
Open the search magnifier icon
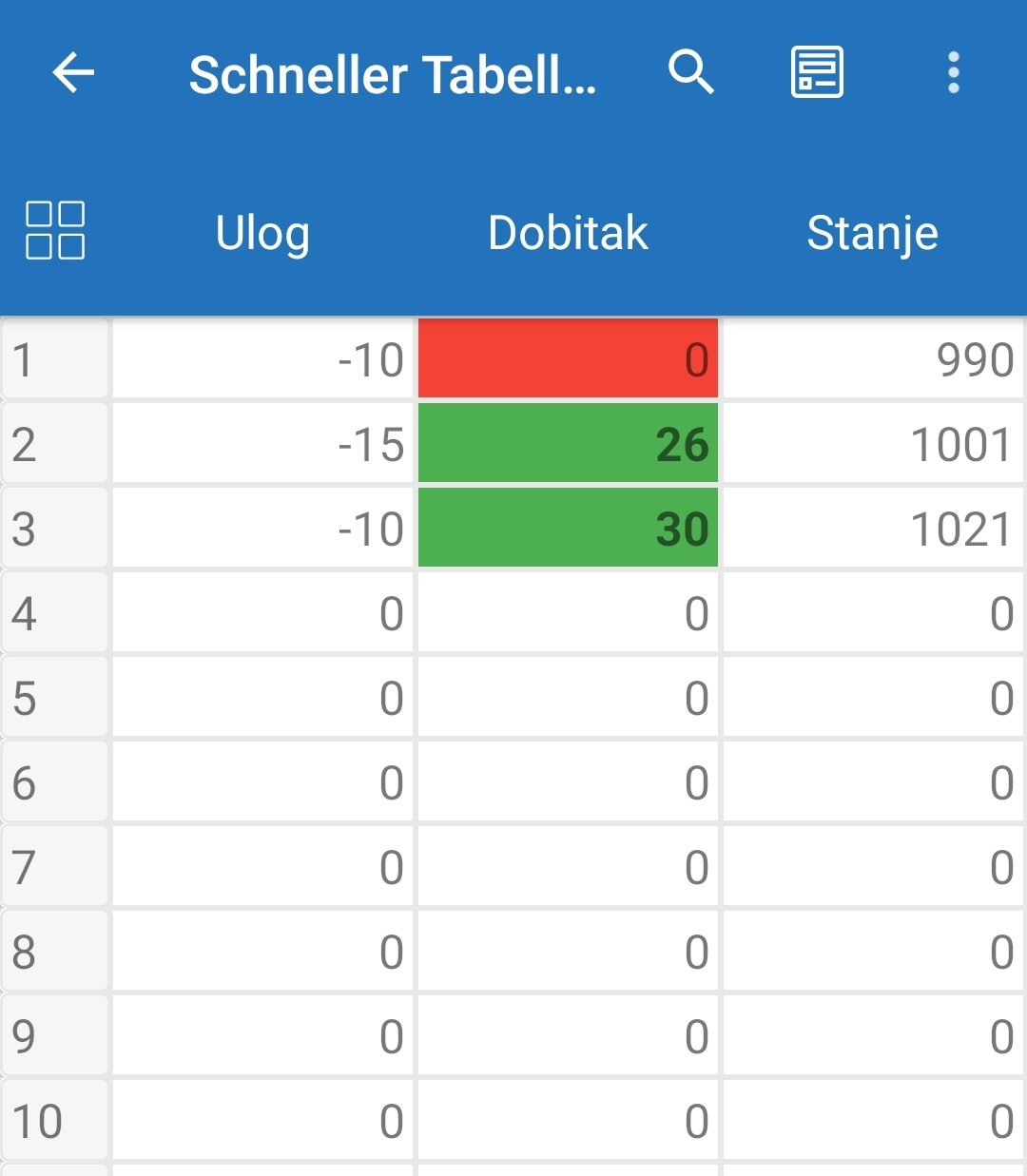(x=691, y=73)
